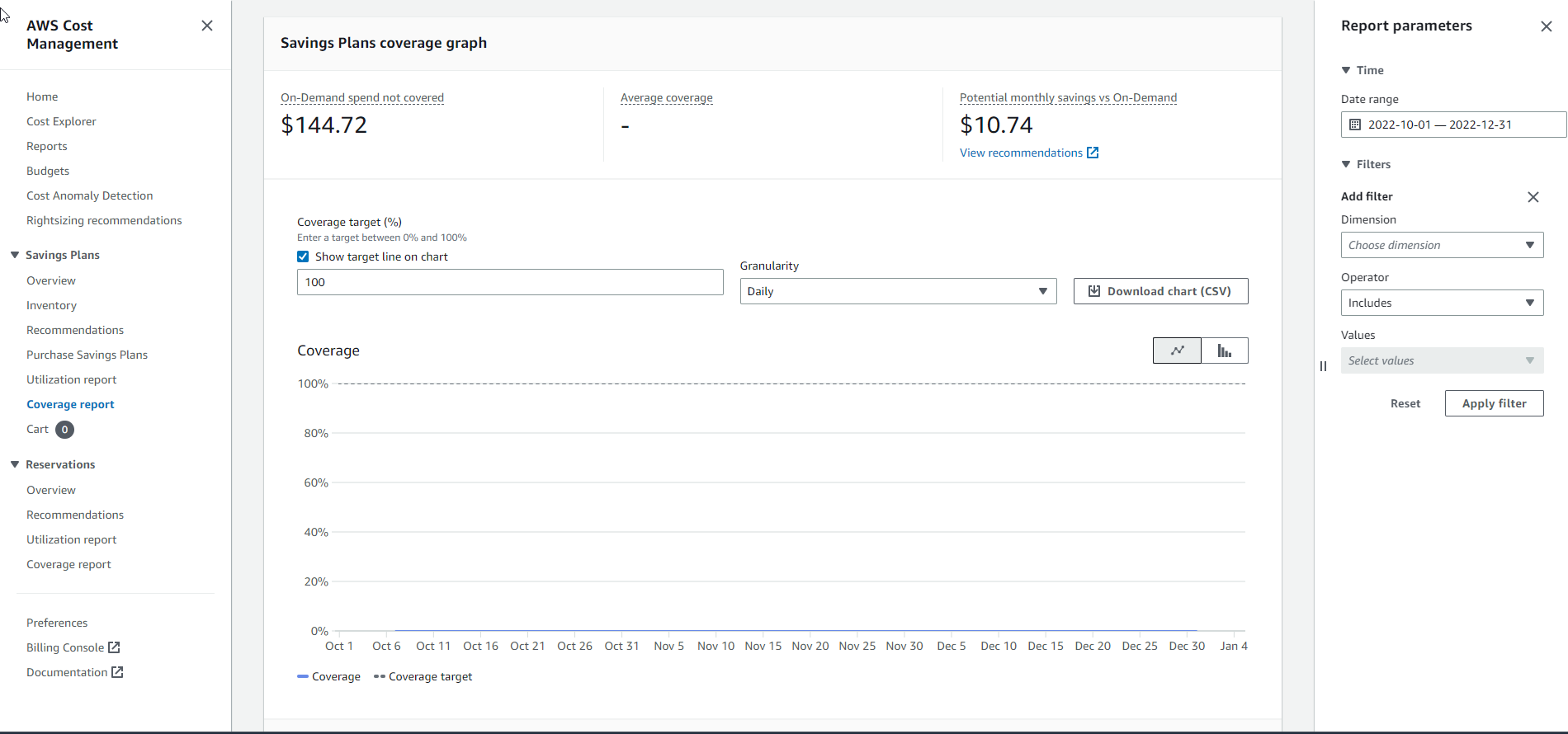The height and width of the screenshot is (734, 1568).
Task: Switch to line chart view
Action: pos(1177,351)
